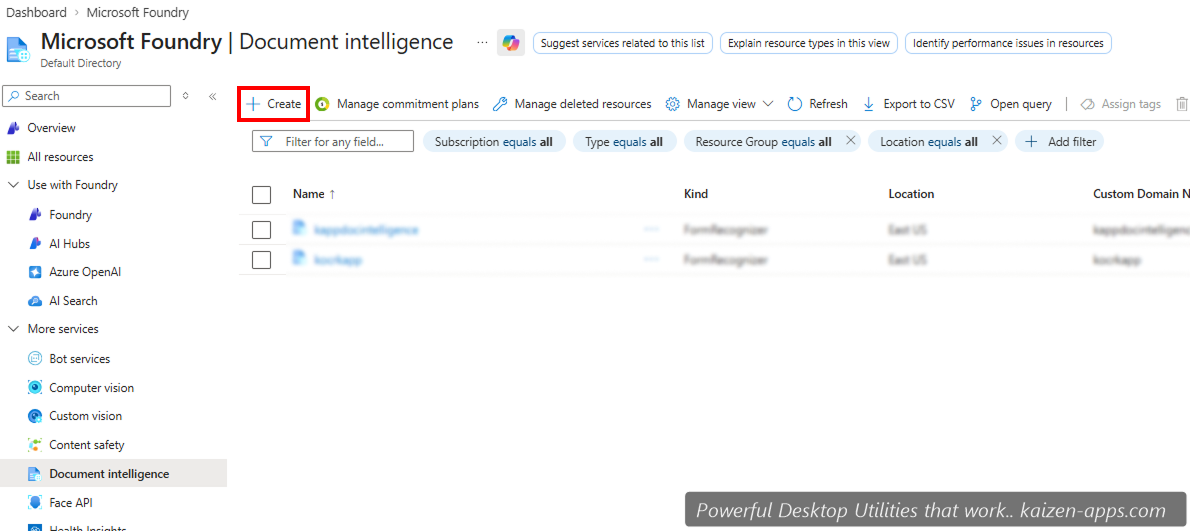Collapse the Use with Foundry section
The image size is (1190, 531).
(x=13, y=185)
